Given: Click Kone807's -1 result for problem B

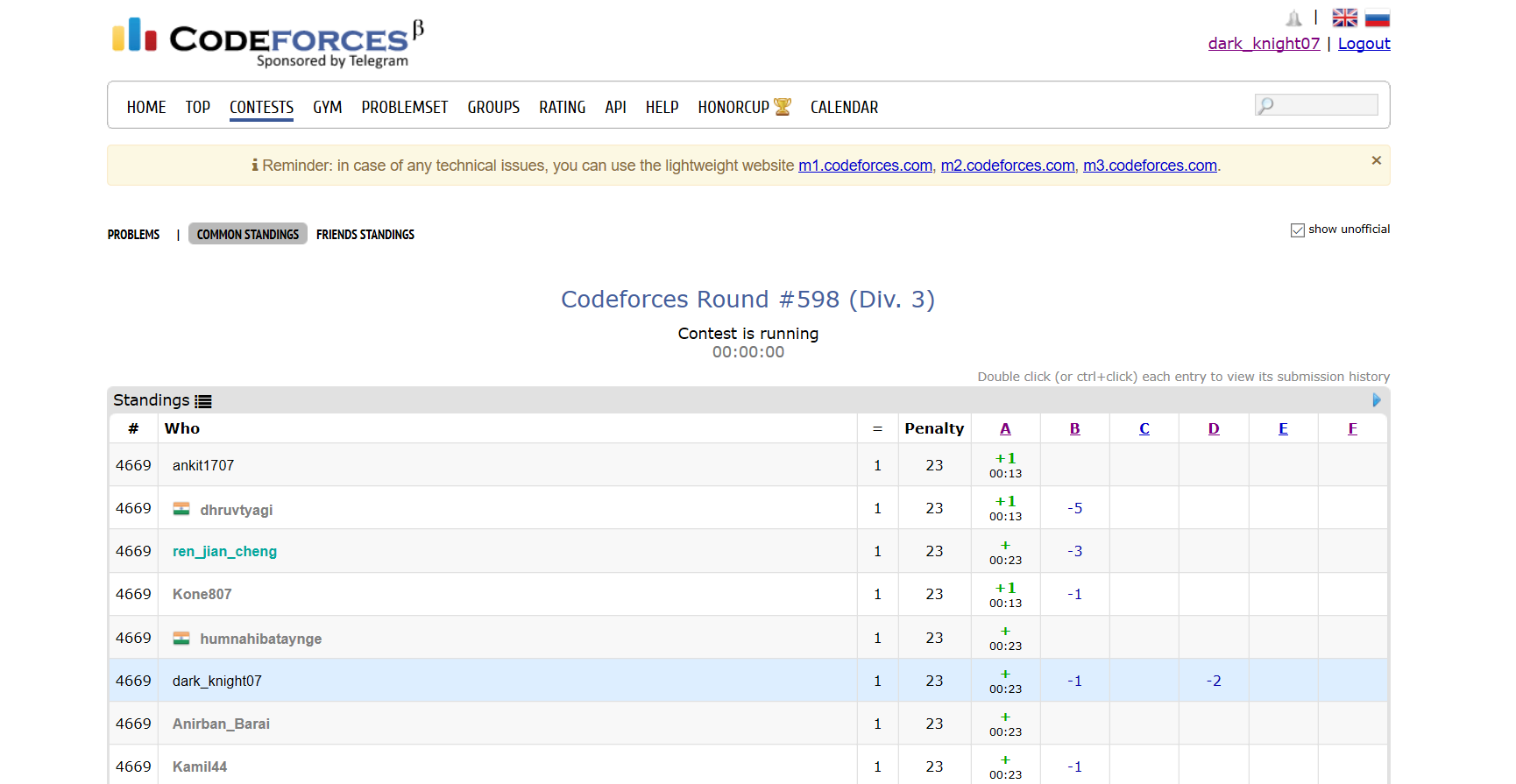Looking at the screenshot, I should tap(1074, 594).
